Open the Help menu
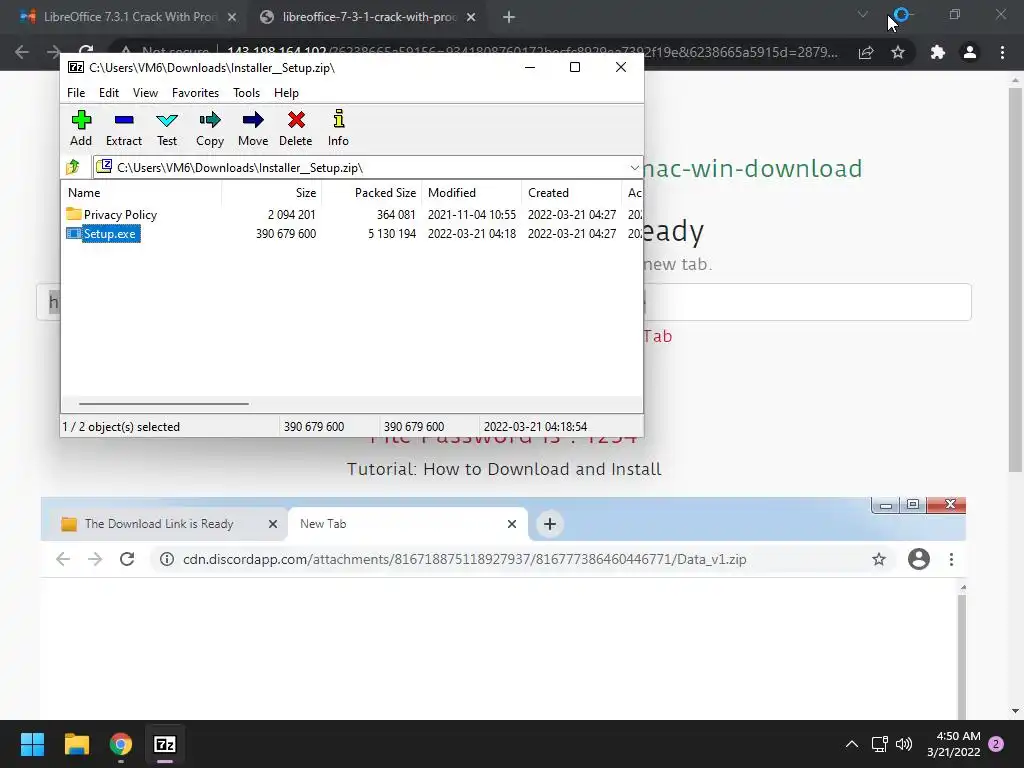This screenshot has height=768, width=1024. 286,93
